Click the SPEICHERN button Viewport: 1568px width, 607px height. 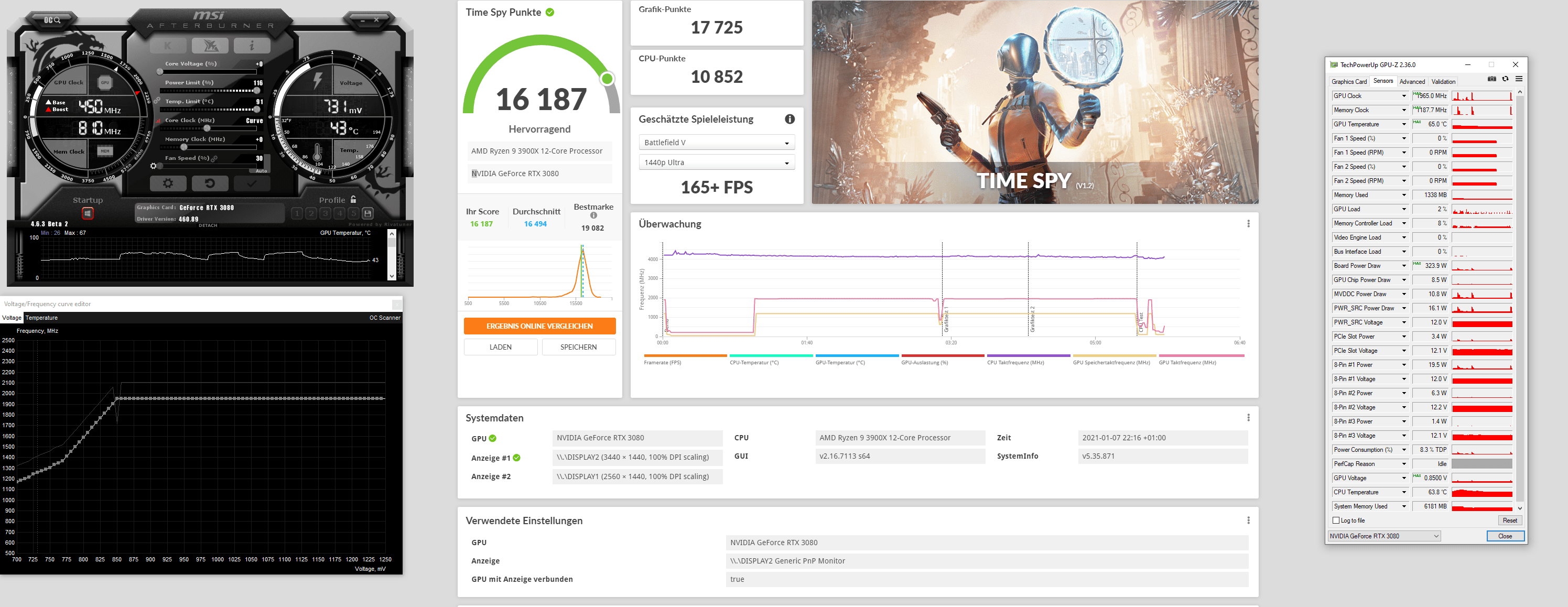(x=578, y=347)
